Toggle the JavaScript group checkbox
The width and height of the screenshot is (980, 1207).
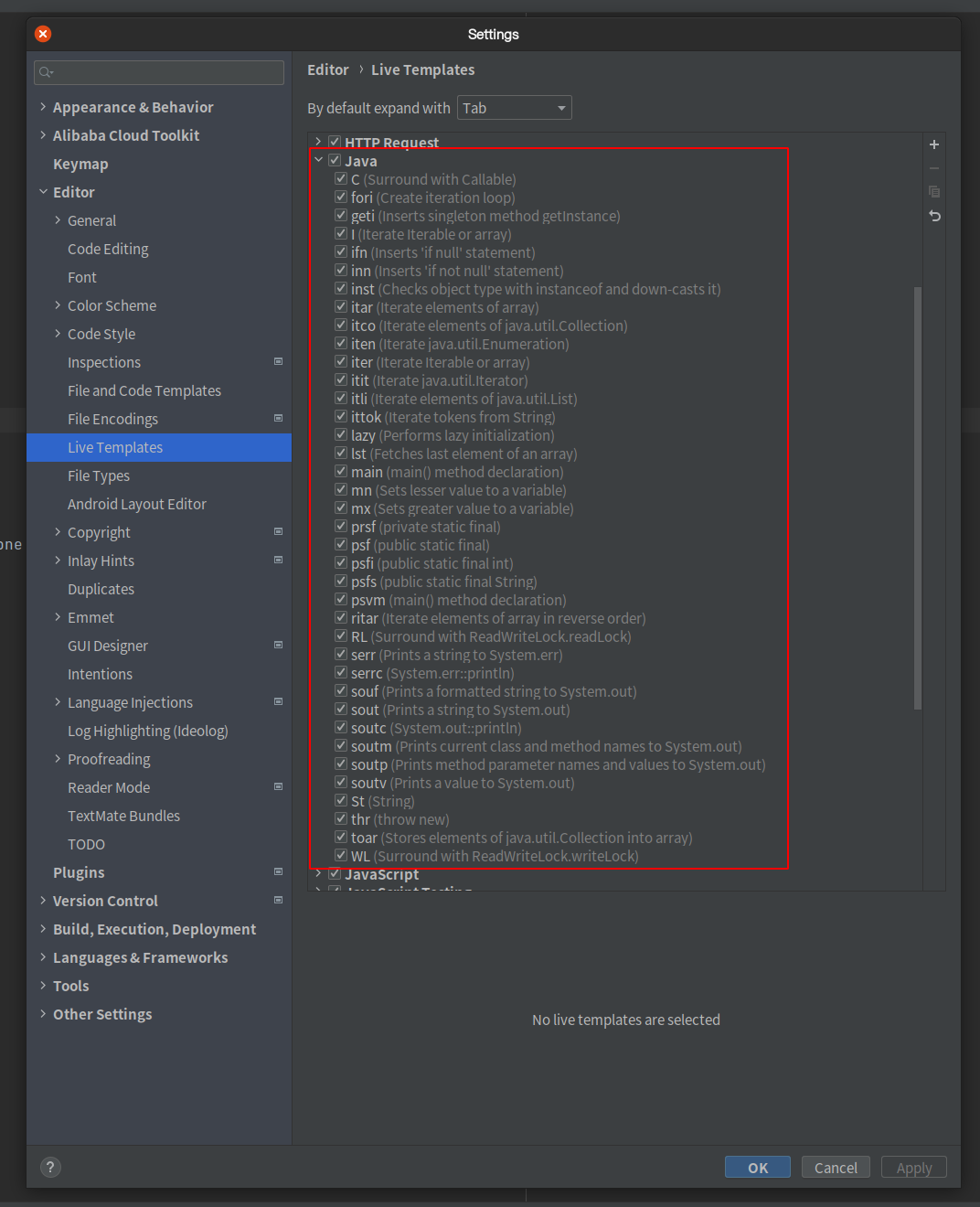[x=335, y=873]
